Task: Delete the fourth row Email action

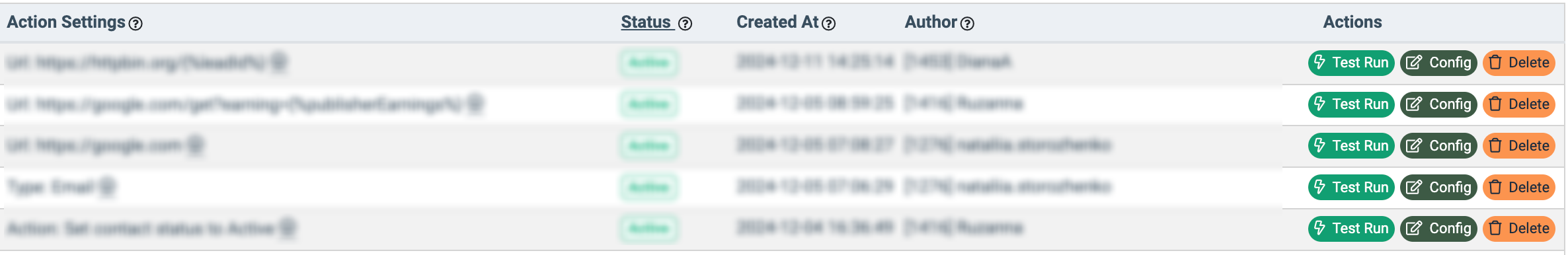Action: tap(1519, 188)
